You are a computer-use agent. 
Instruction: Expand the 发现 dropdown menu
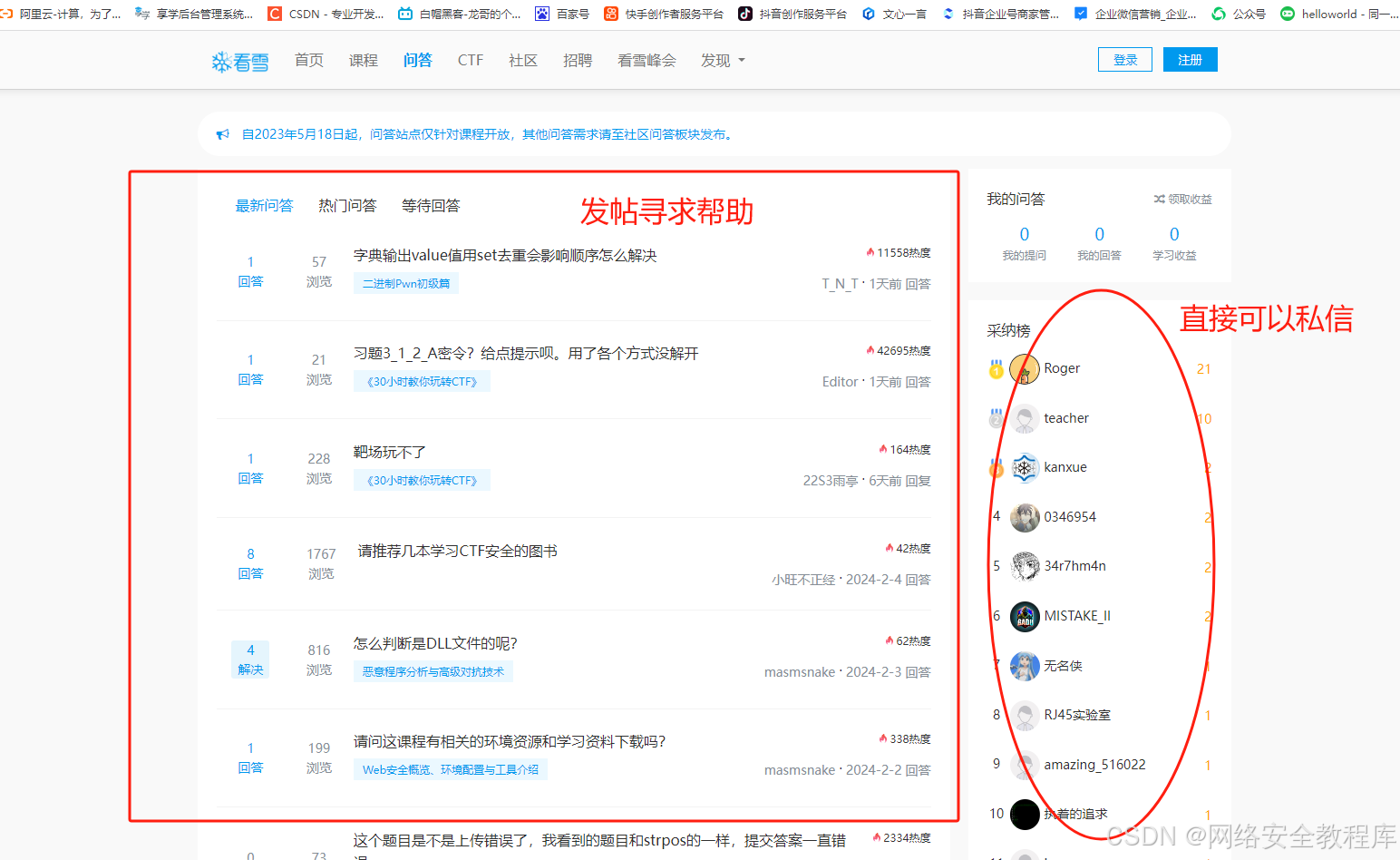(723, 61)
